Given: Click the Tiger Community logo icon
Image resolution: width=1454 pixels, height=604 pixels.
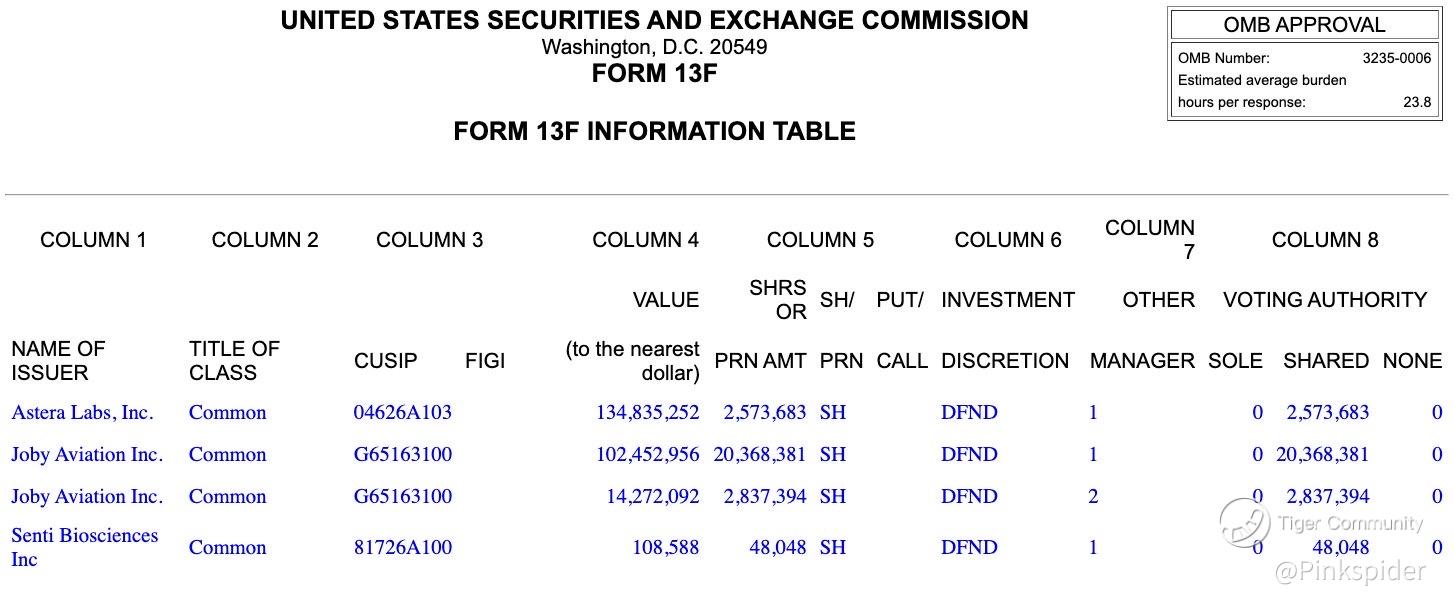Looking at the screenshot, I should (x=1244, y=522).
